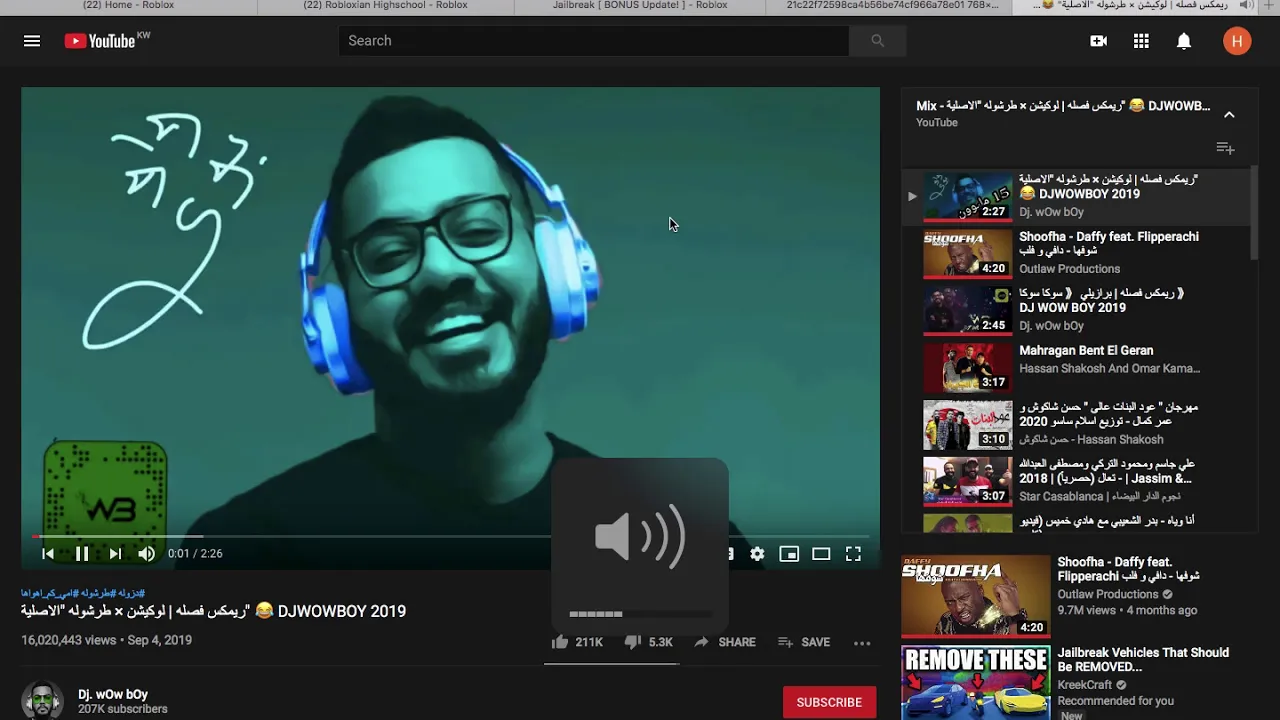Mute the tab via its speaker icon

point(1245,6)
